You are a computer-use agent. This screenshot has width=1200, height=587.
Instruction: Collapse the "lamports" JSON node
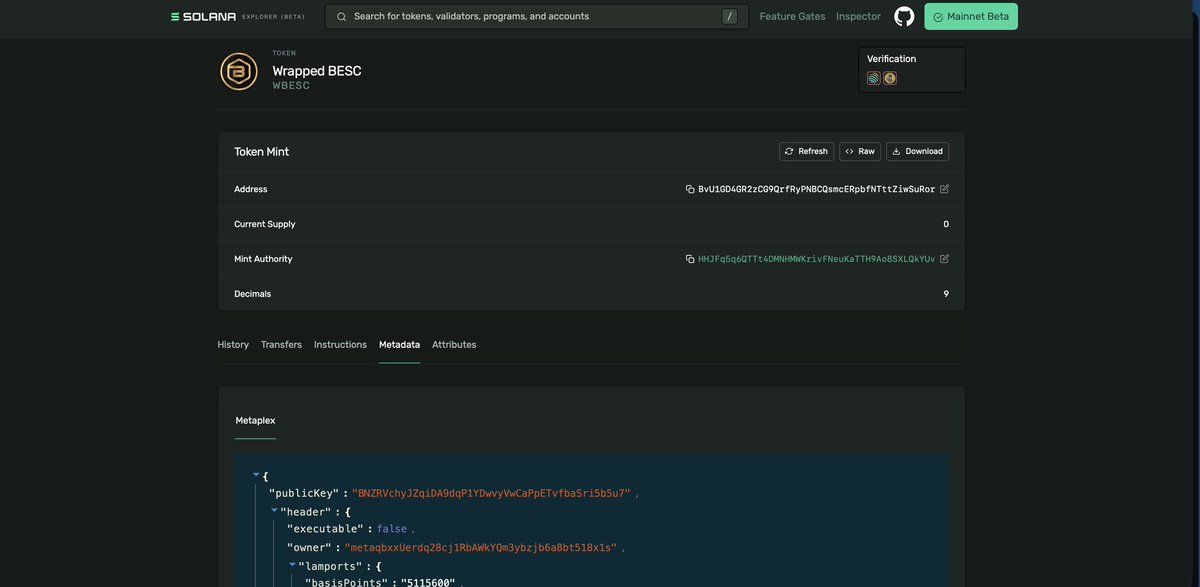click(x=292, y=565)
